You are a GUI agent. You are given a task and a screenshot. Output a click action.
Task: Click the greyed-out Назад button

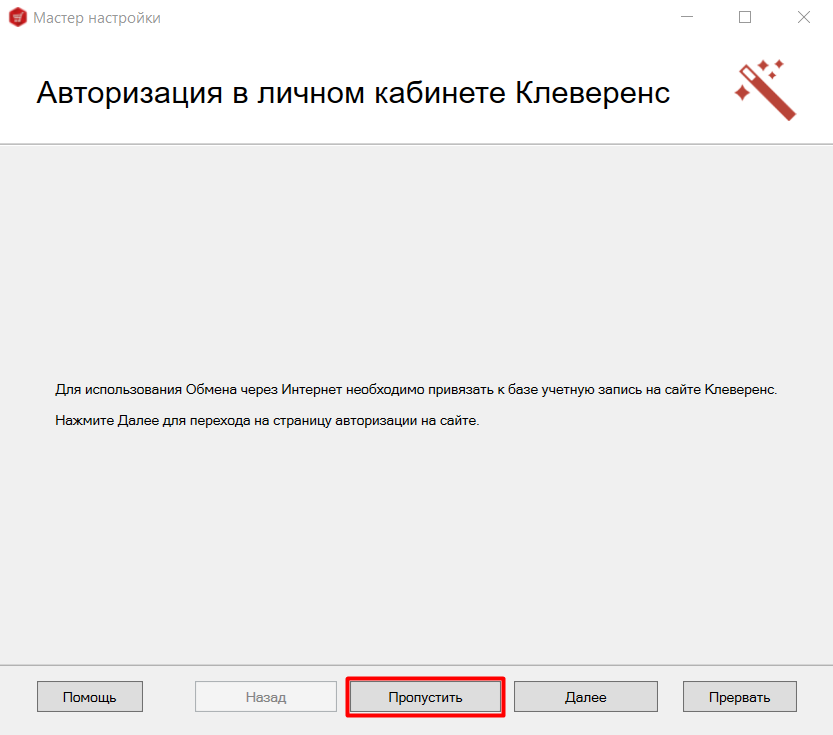(x=266, y=697)
